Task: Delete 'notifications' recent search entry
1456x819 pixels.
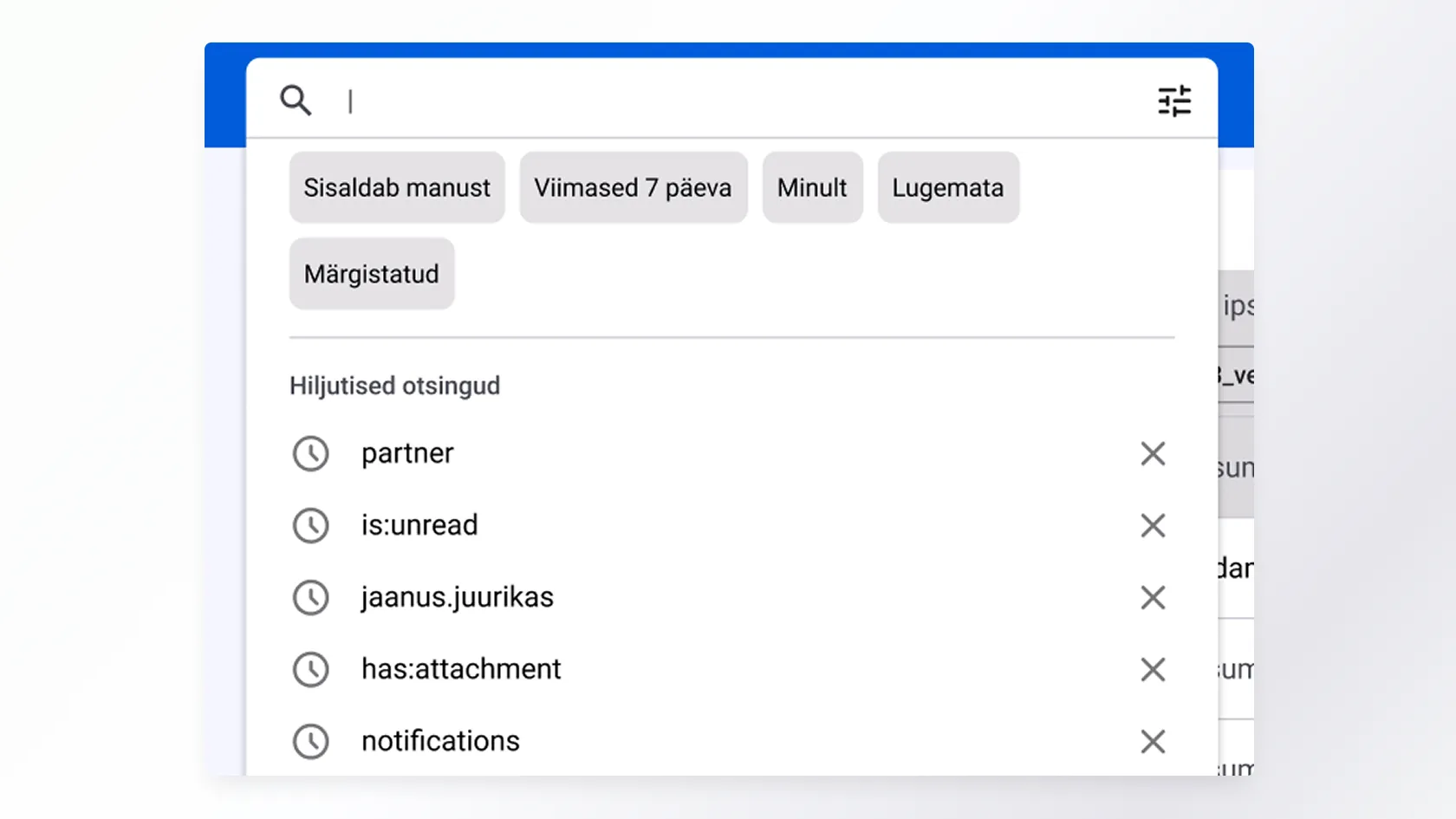Action: tap(1153, 741)
